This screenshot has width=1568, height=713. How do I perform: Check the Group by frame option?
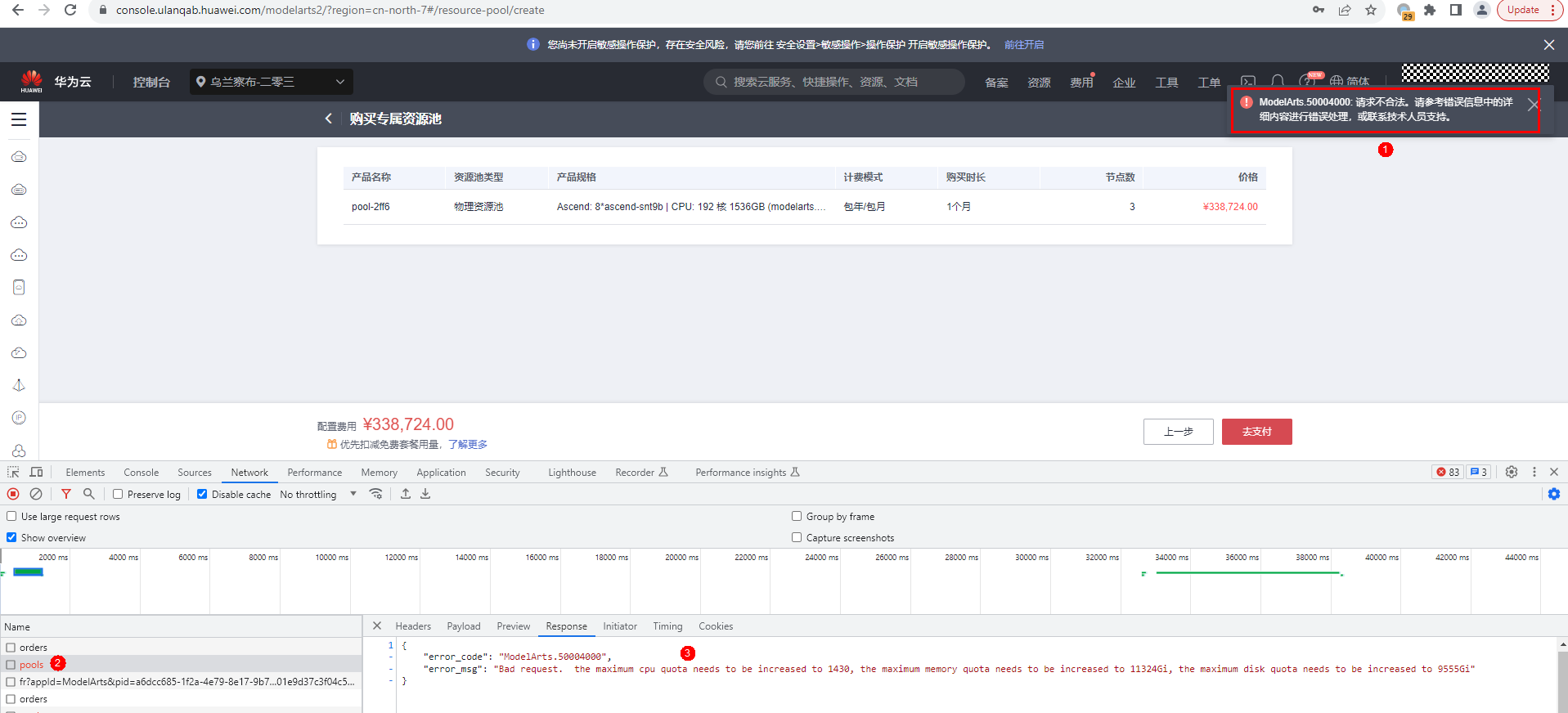797,516
